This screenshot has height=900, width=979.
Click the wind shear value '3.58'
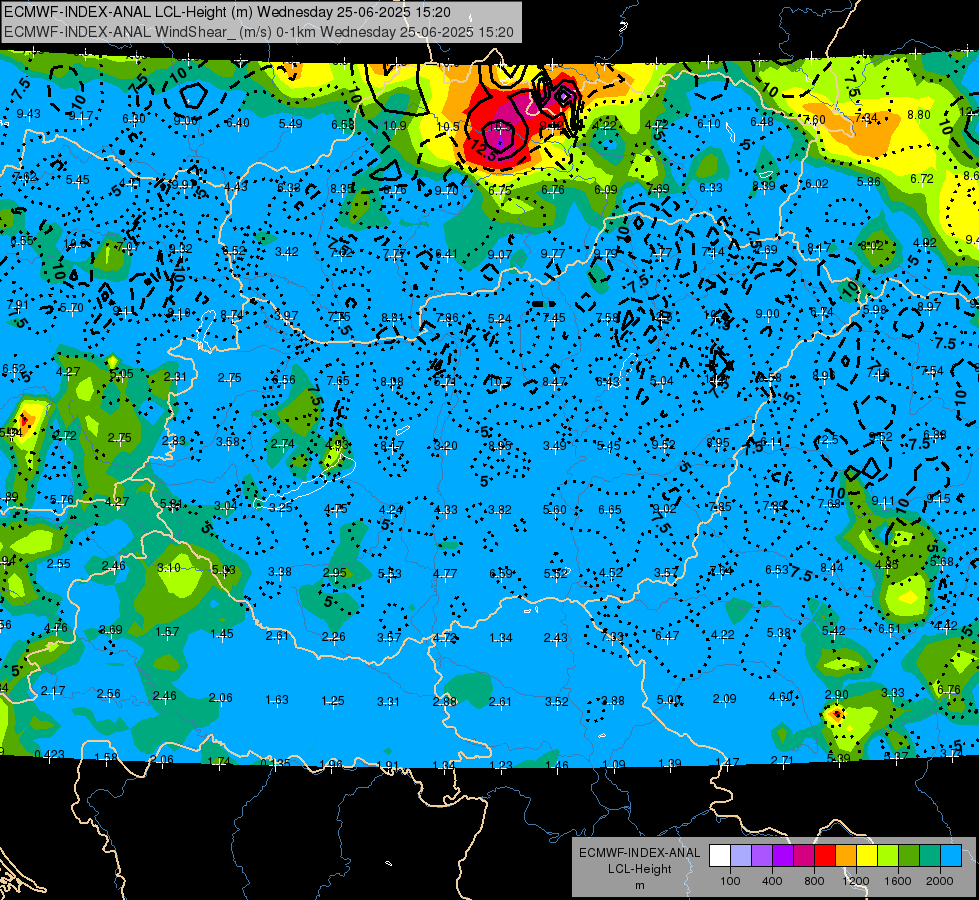228,442
